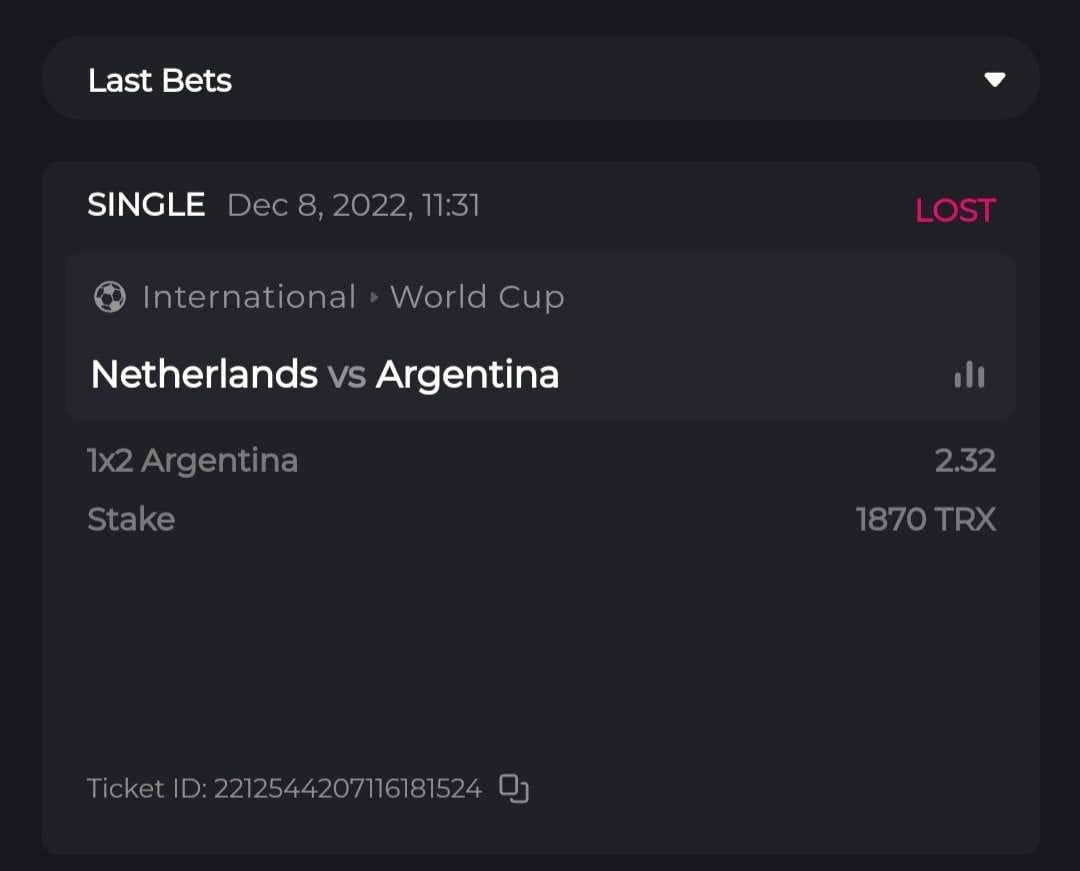The height and width of the screenshot is (871, 1080).
Task: Click the 1870 TRX stake amount
Action: tap(926, 520)
